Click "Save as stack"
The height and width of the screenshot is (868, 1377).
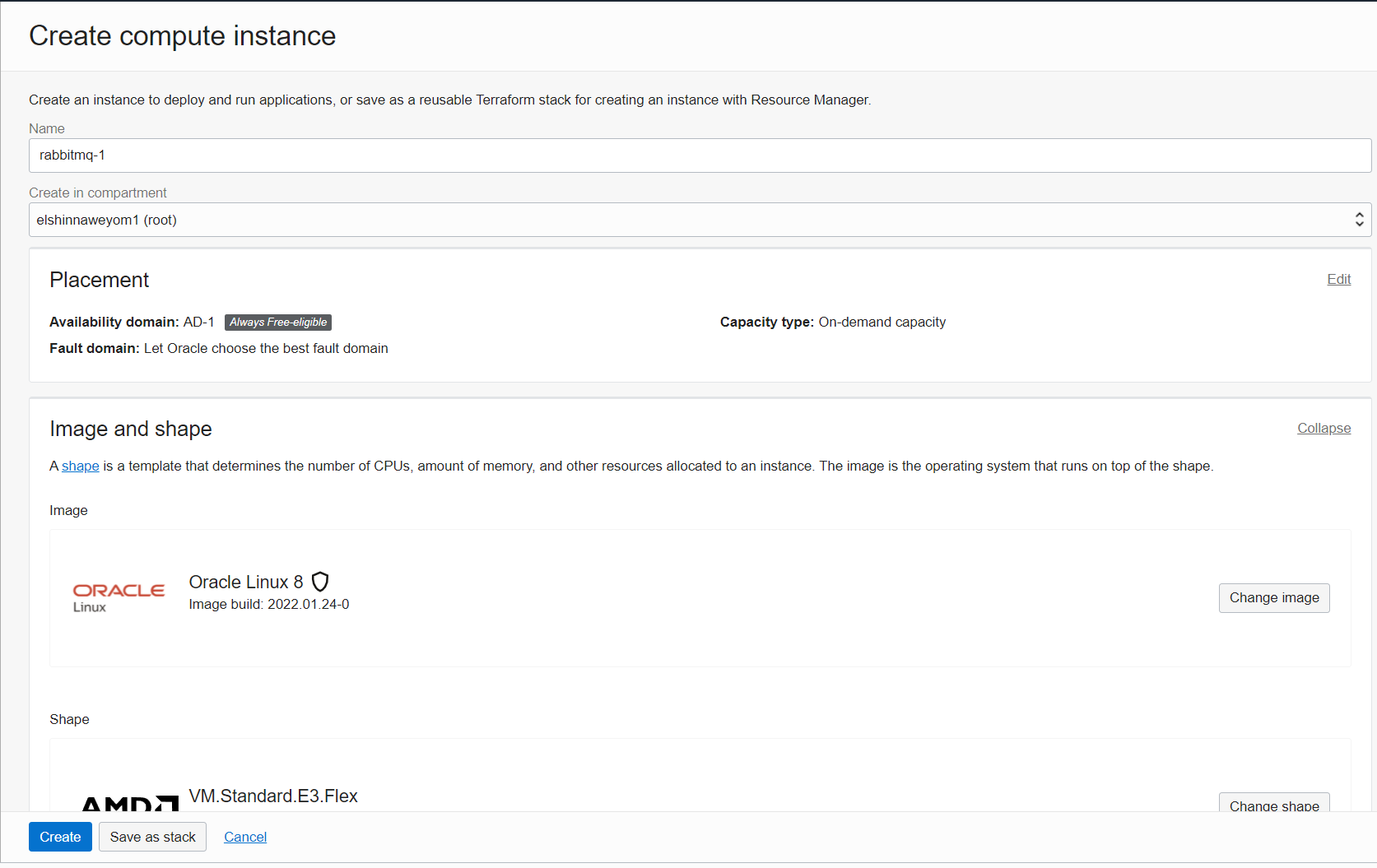coord(152,836)
